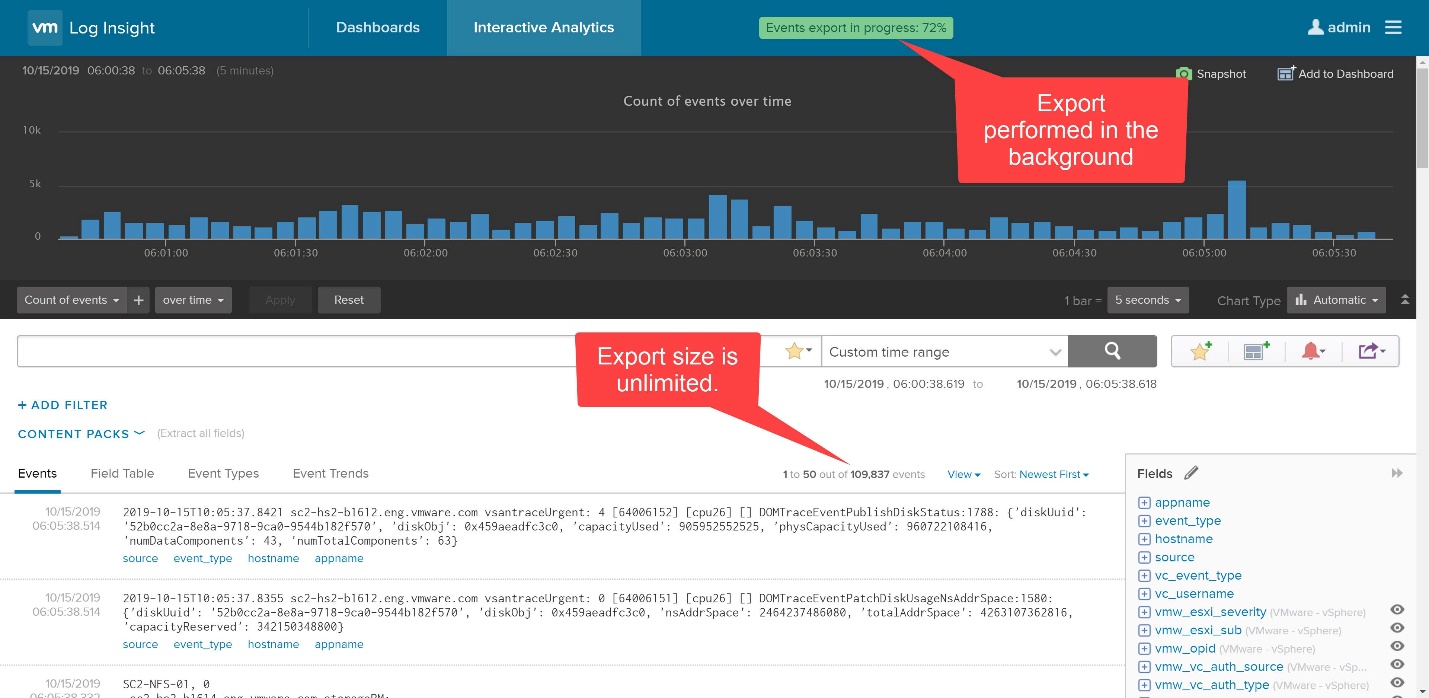
Task: Open the Count of events dropdown
Action: pos(72,300)
